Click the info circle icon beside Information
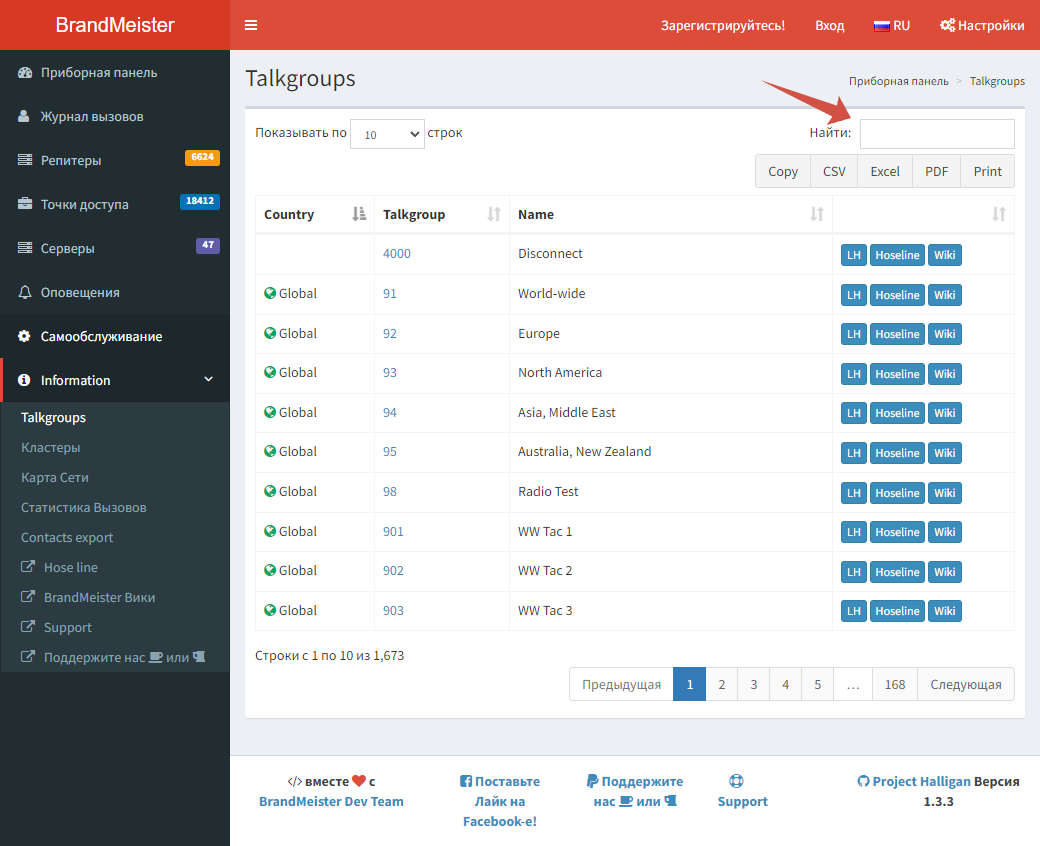Viewport: 1040px width, 846px height. 24,380
